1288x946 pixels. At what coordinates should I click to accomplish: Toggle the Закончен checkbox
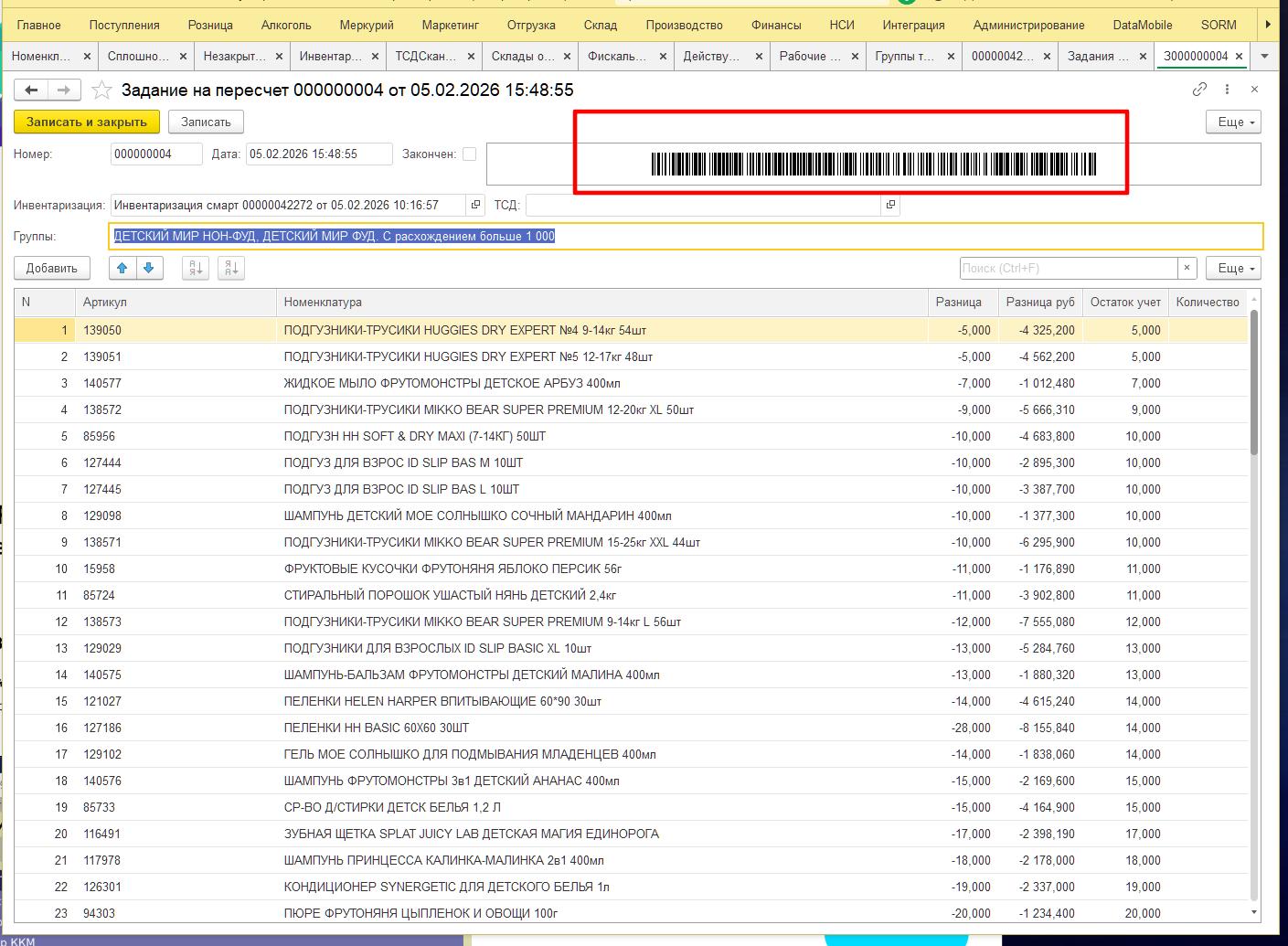click(469, 154)
